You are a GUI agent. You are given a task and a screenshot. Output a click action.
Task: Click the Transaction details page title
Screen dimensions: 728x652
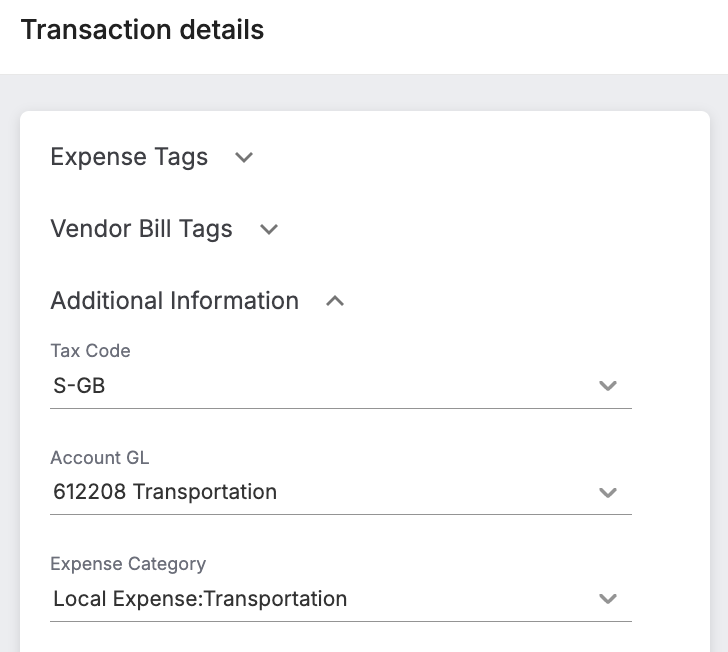pyautogui.click(x=143, y=30)
